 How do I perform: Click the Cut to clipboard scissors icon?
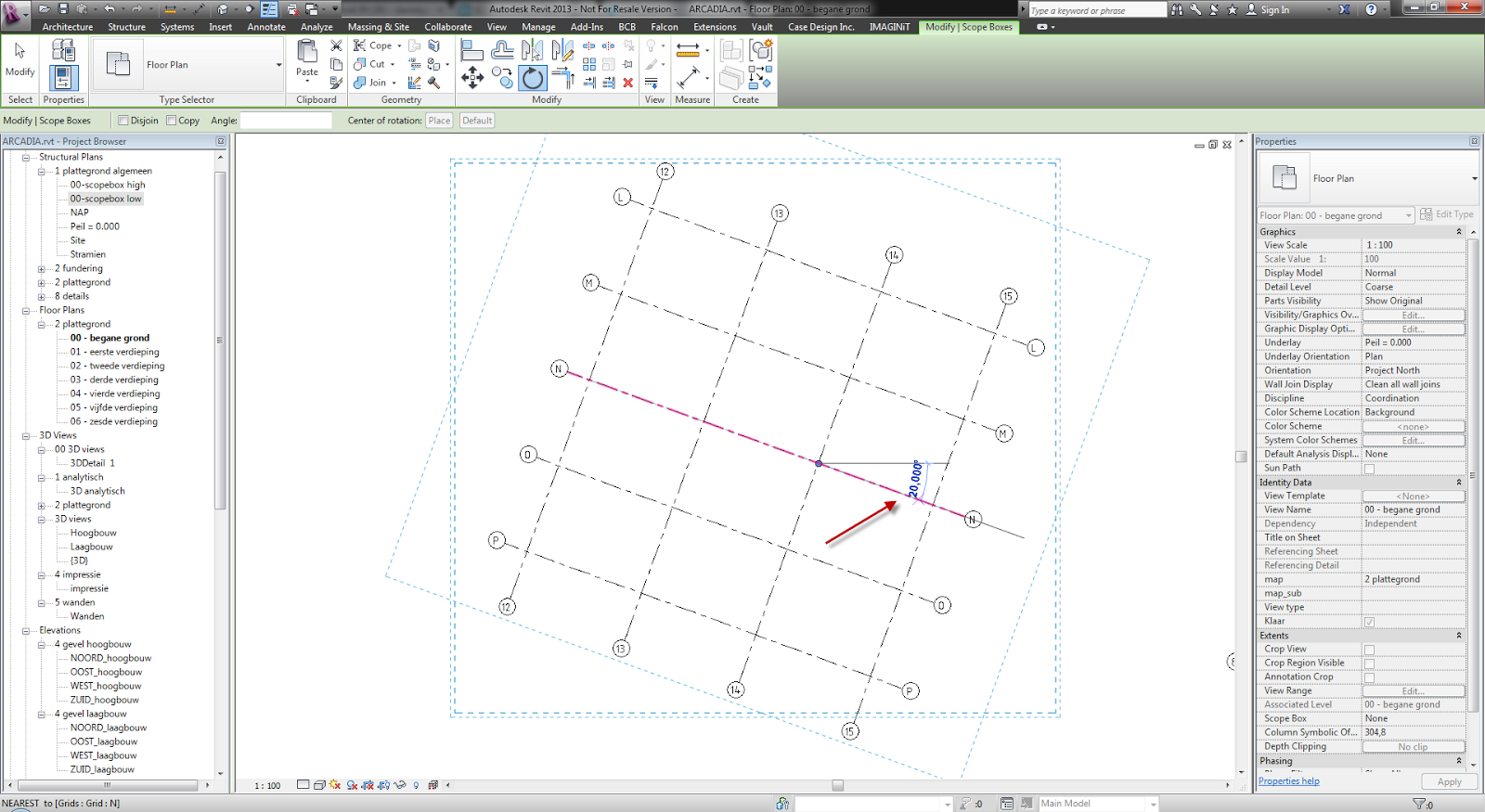(x=336, y=45)
